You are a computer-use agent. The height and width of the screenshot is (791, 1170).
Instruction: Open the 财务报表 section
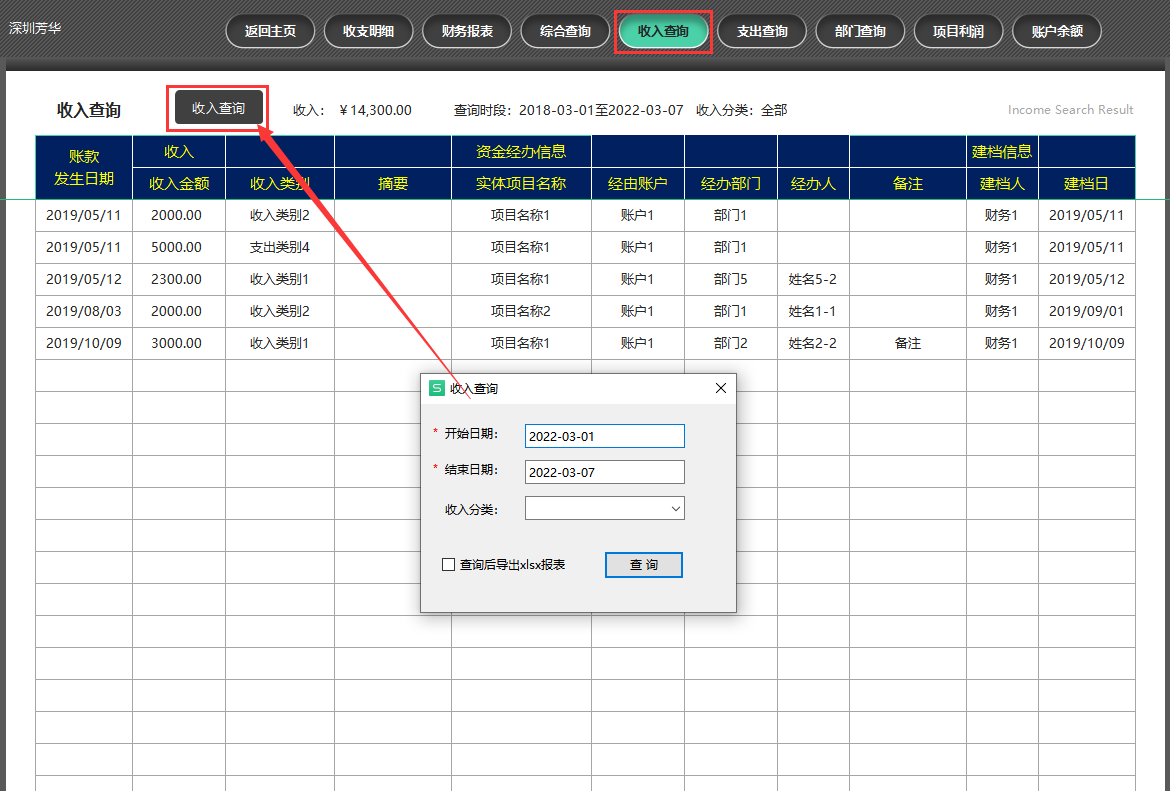[466, 31]
